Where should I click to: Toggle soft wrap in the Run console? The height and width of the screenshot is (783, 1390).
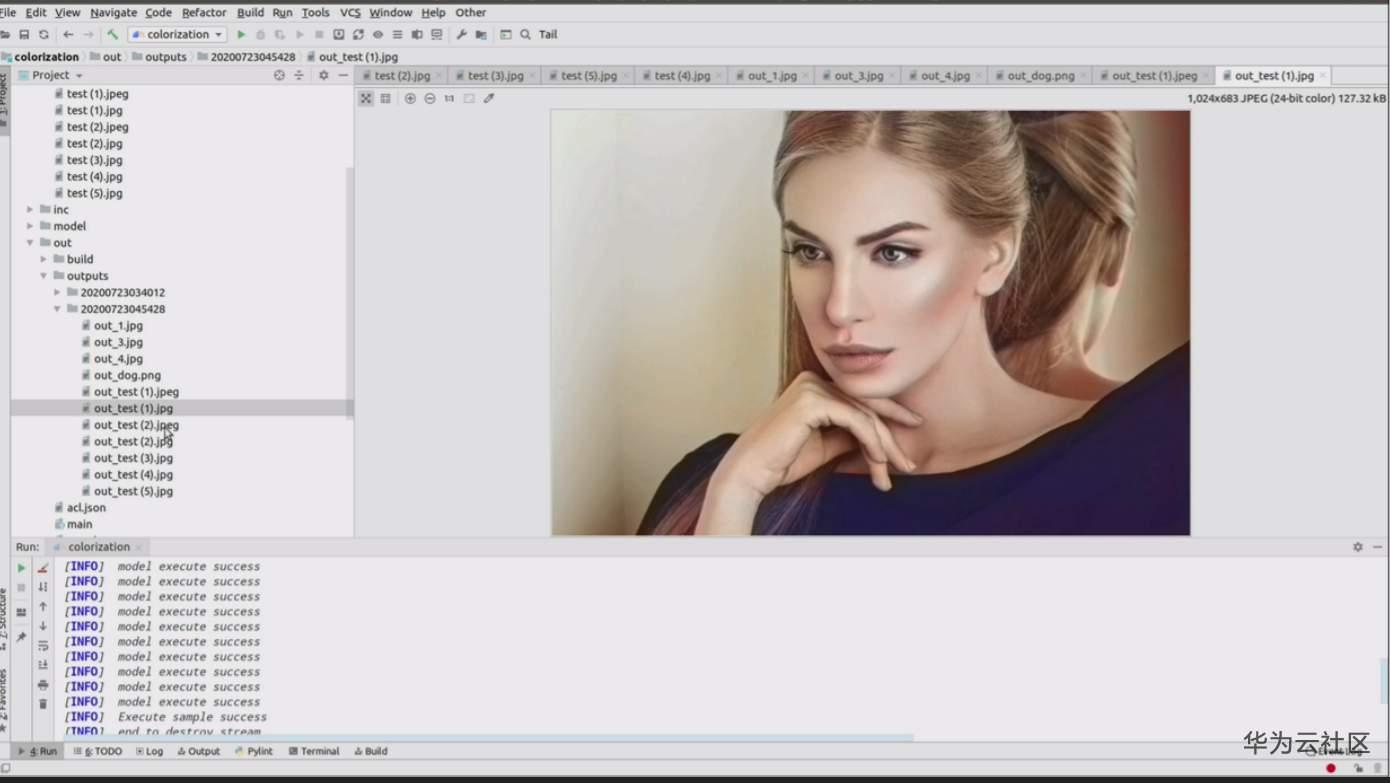(x=42, y=645)
